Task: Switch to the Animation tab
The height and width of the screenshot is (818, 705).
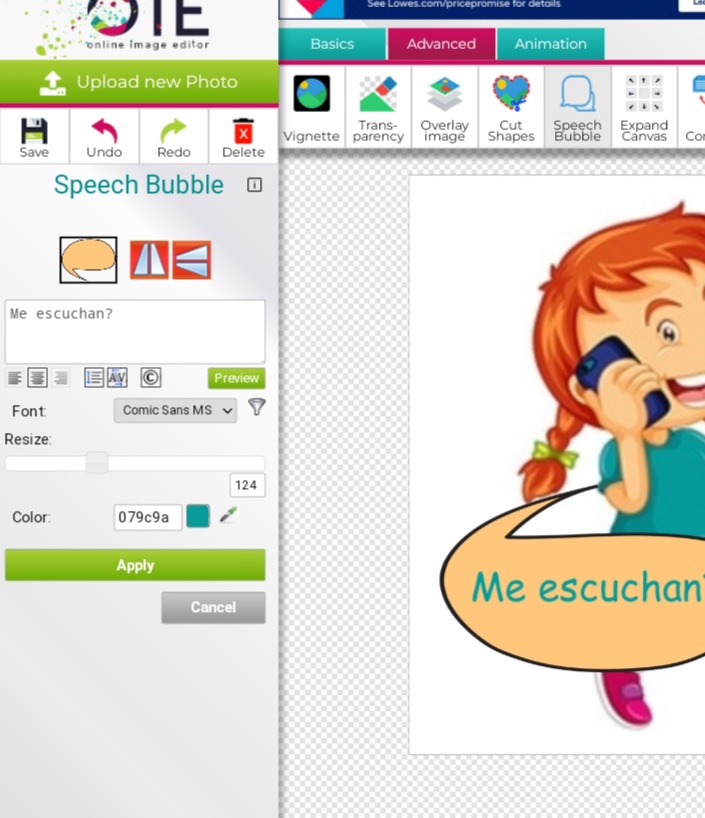Action: point(550,44)
